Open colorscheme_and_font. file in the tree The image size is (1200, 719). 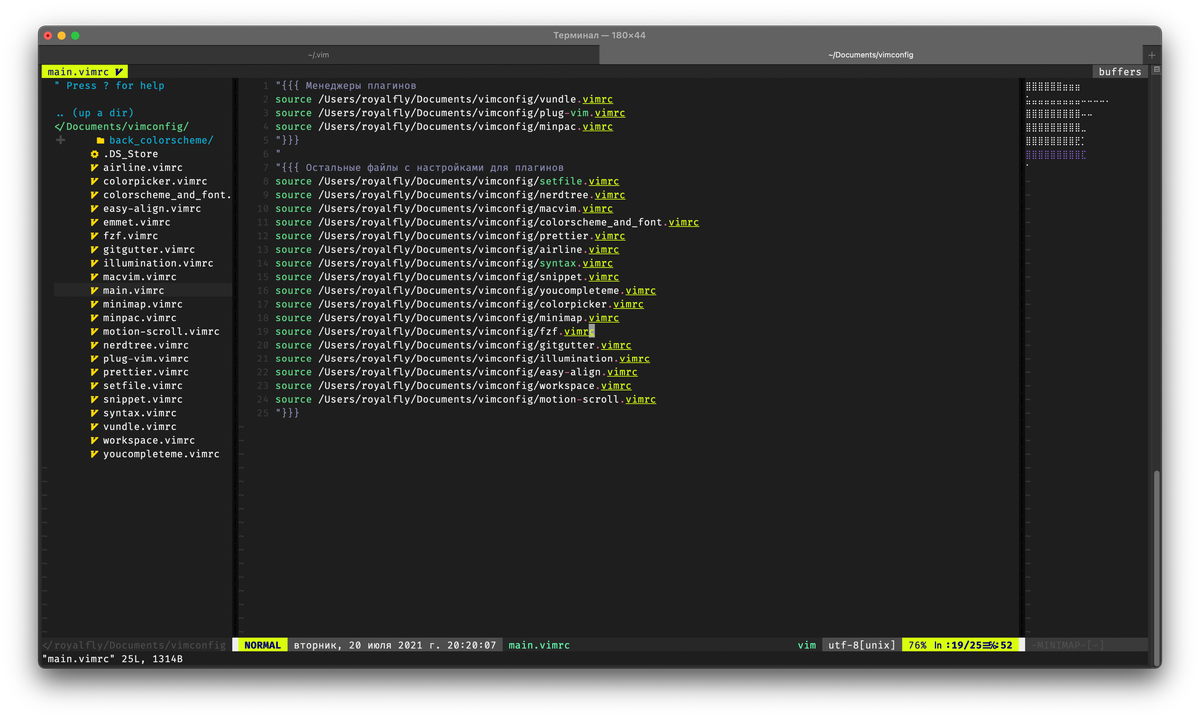(167, 195)
